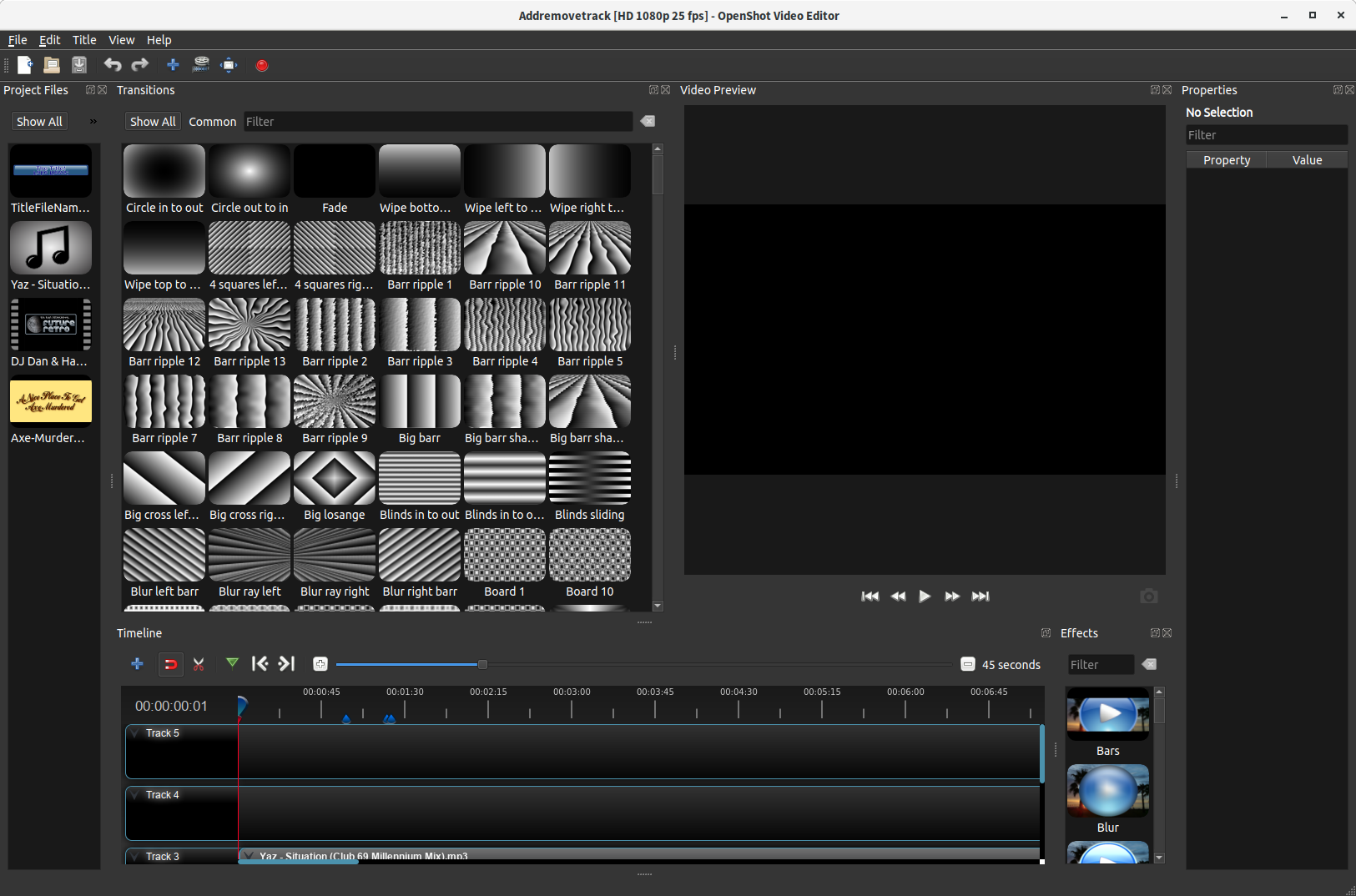The width and height of the screenshot is (1356, 896).
Task: Add a marker with the green arrow icon
Action: [232, 664]
